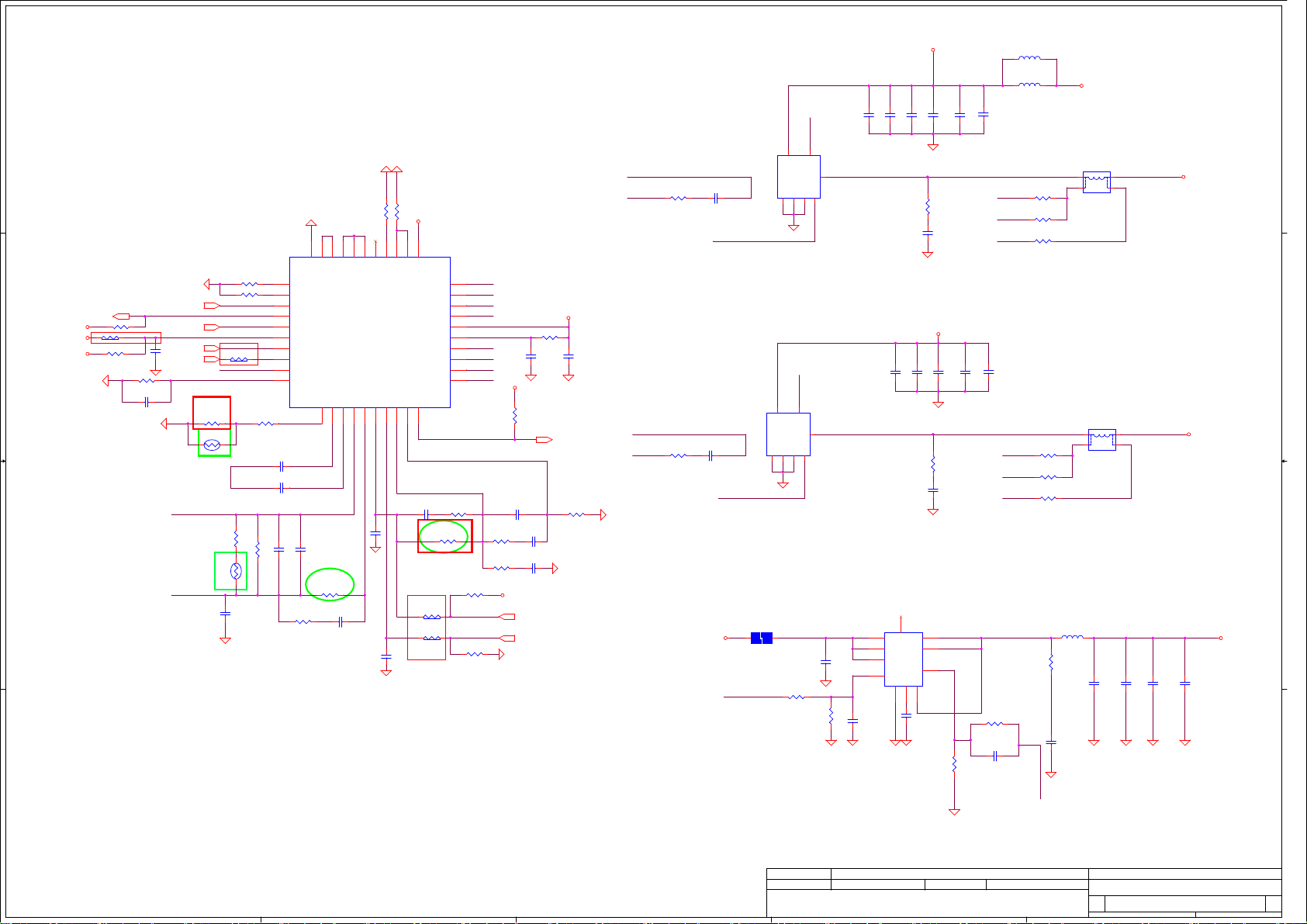Image resolution: width=1307 pixels, height=924 pixels.
Task: Select the large central IC body
Action: 370,332
